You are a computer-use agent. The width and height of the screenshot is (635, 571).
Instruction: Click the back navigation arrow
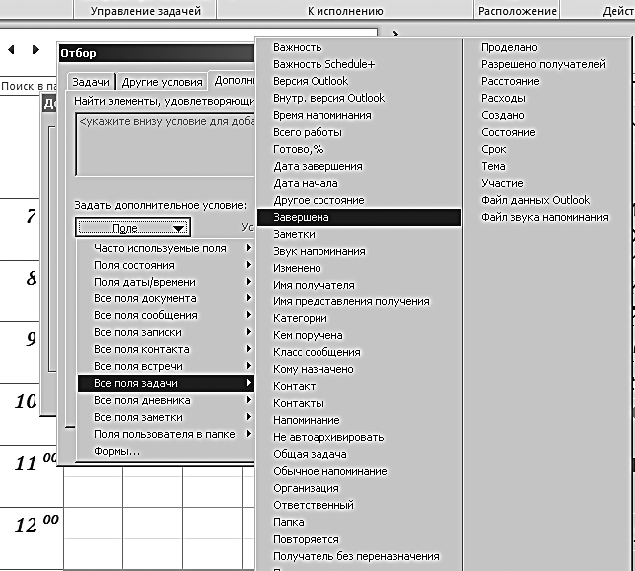[x=11, y=49]
